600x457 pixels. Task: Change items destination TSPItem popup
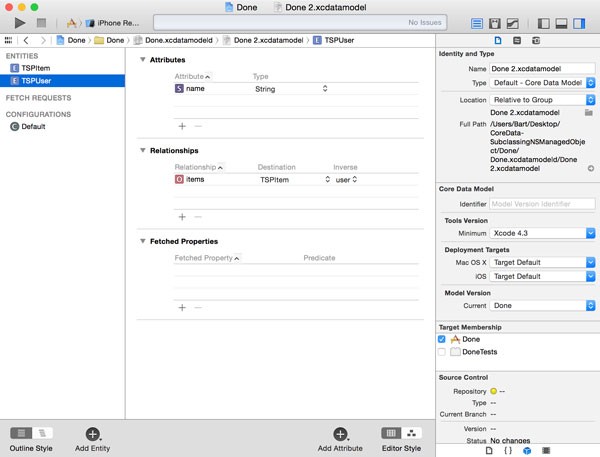click(294, 180)
